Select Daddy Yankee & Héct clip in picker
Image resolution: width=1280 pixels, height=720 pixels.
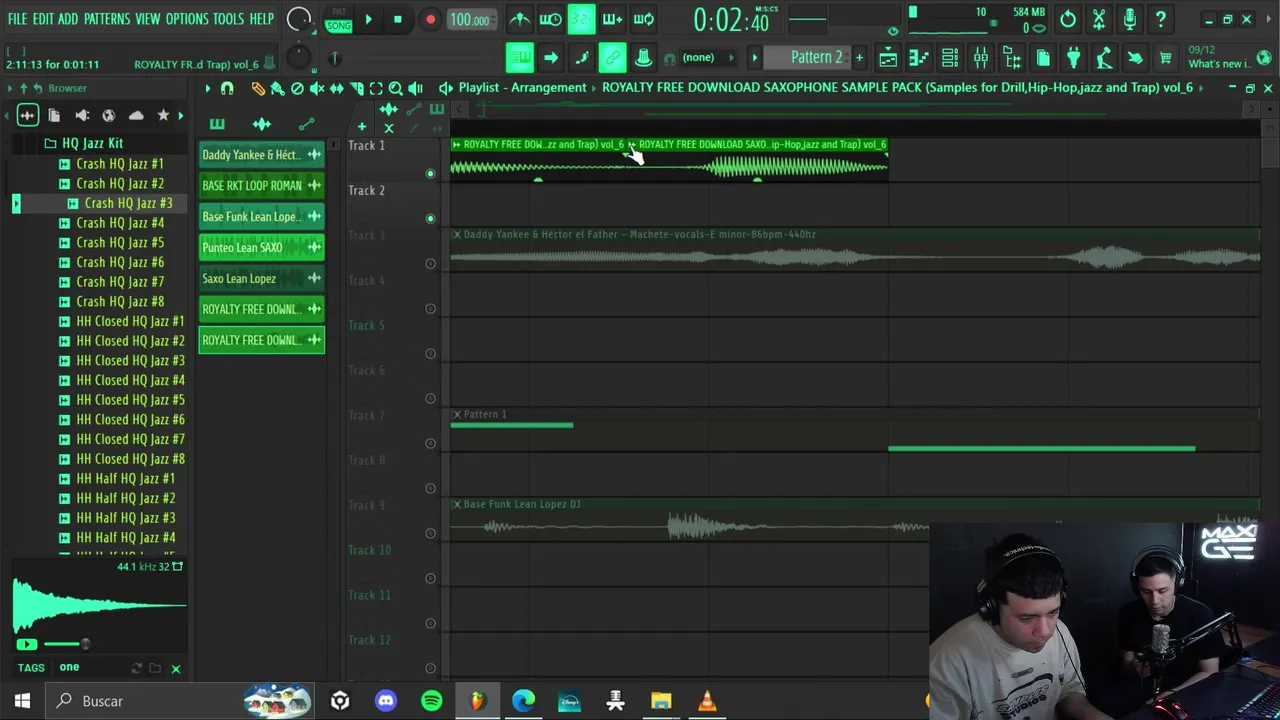point(261,155)
